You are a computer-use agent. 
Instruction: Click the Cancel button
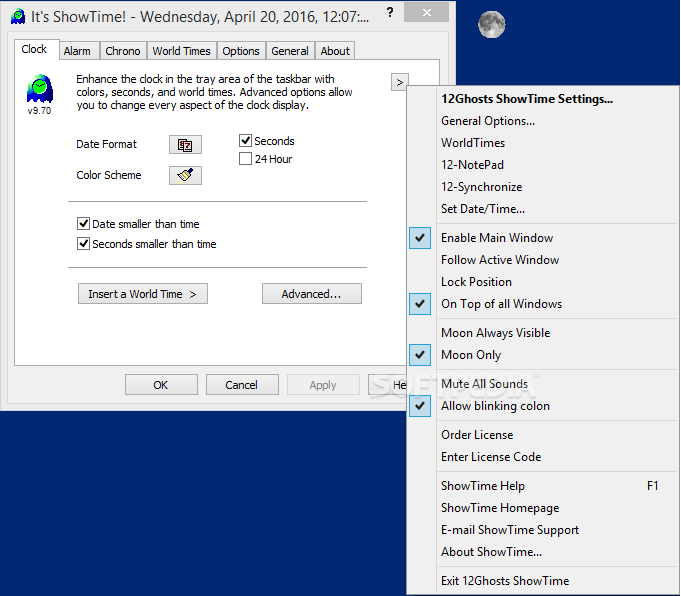click(242, 385)
